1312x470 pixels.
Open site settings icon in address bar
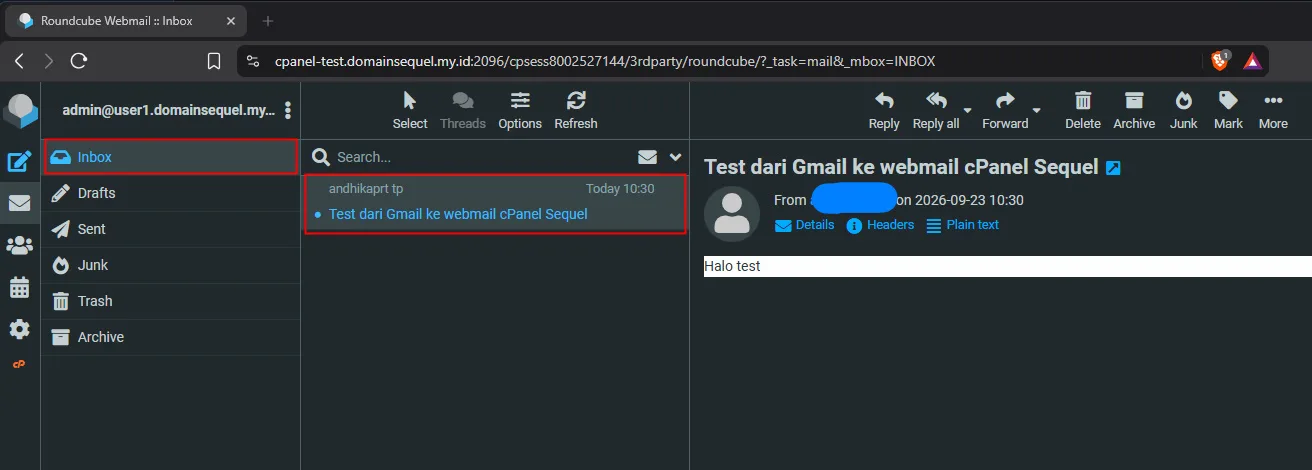pyautogui.click(x=252, y=61)
